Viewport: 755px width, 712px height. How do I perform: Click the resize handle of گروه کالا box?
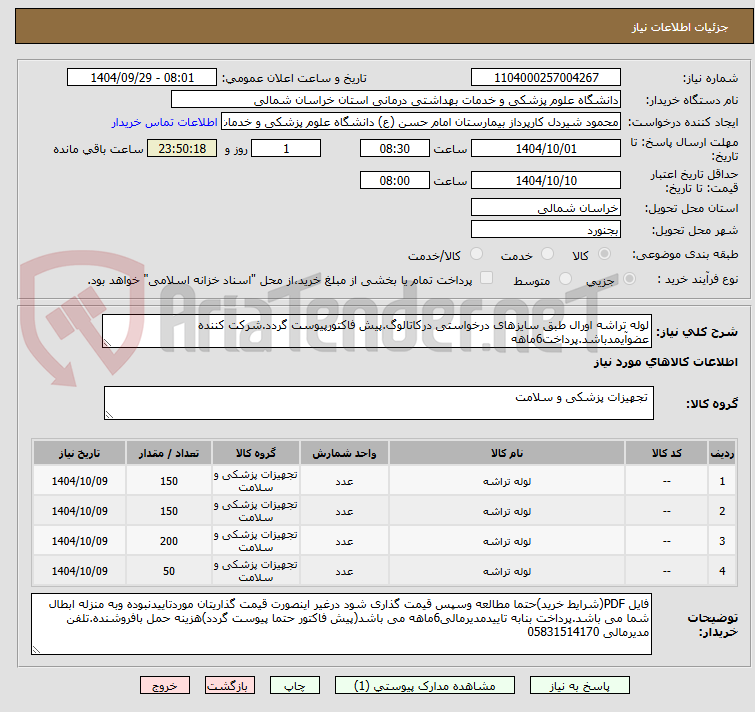tap(109, 414)
